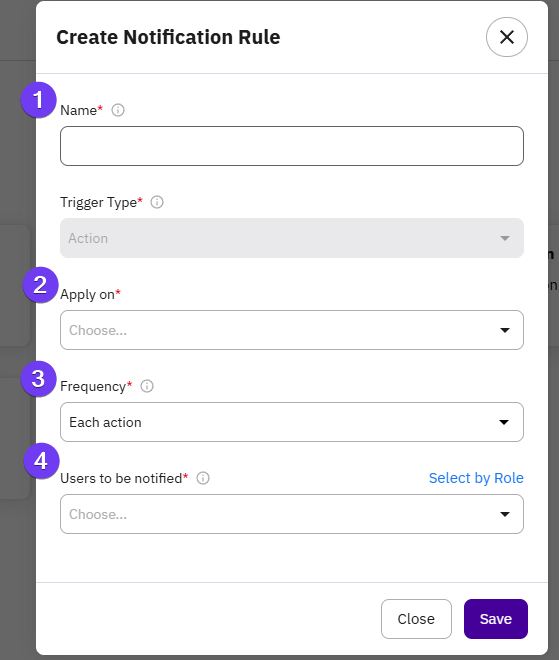Show the Trigger Type info tooltip icon
Image resolution: width=559 pixels, height=660 pixels.
(x=157, y=202)
